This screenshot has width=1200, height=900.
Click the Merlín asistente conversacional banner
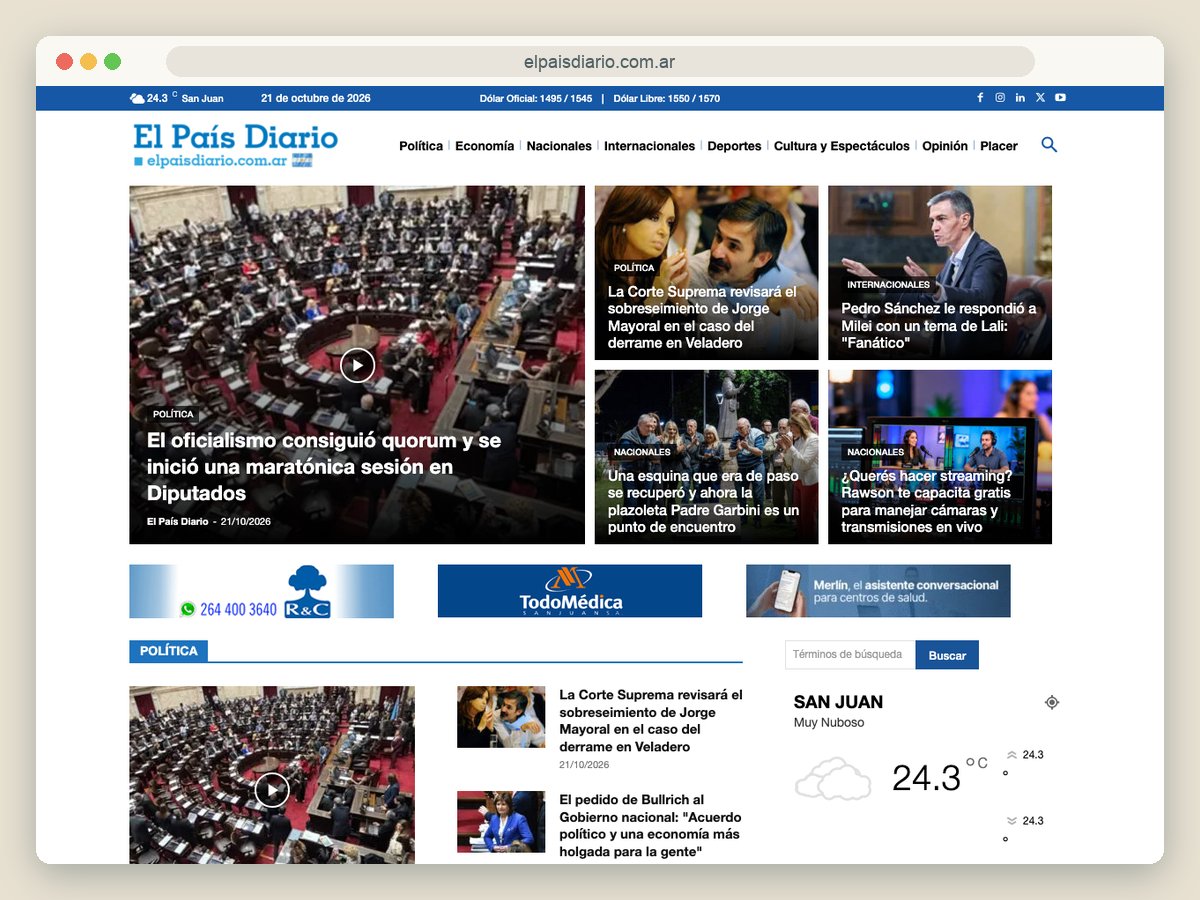[878, 591]
